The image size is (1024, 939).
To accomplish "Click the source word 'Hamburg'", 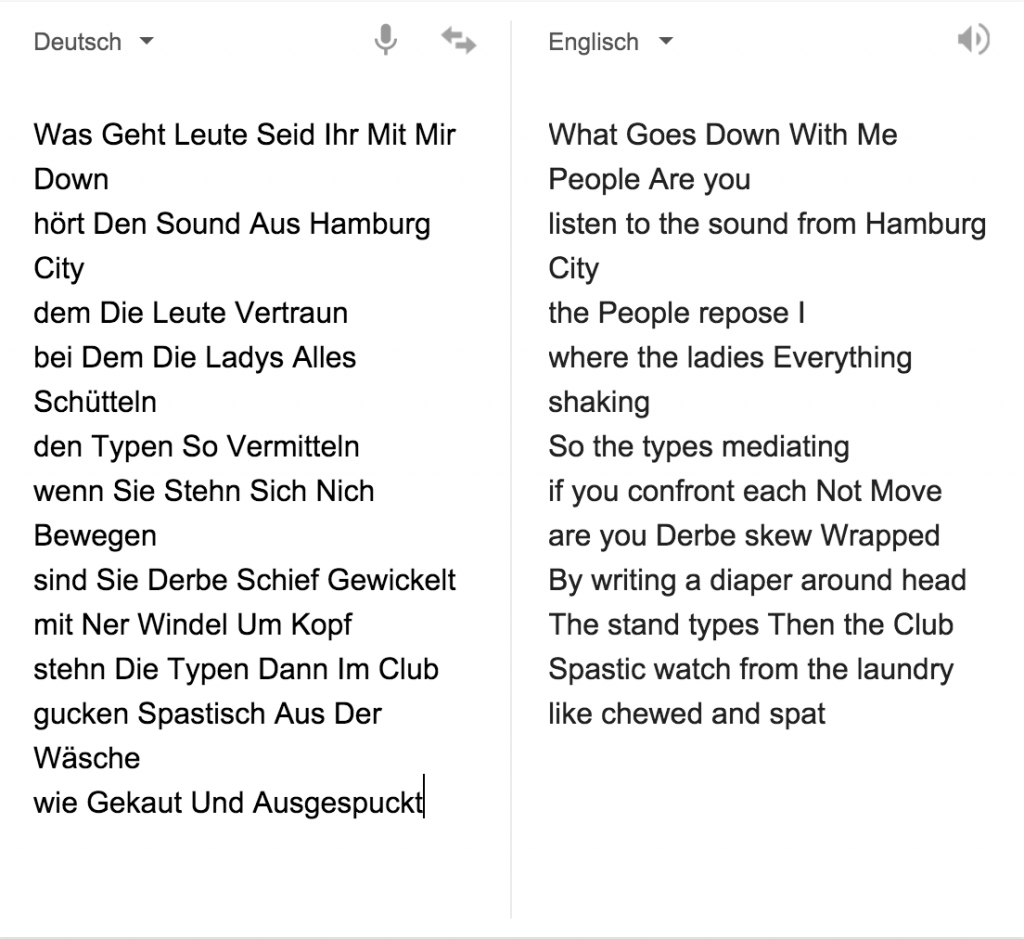I will point(370,225).
